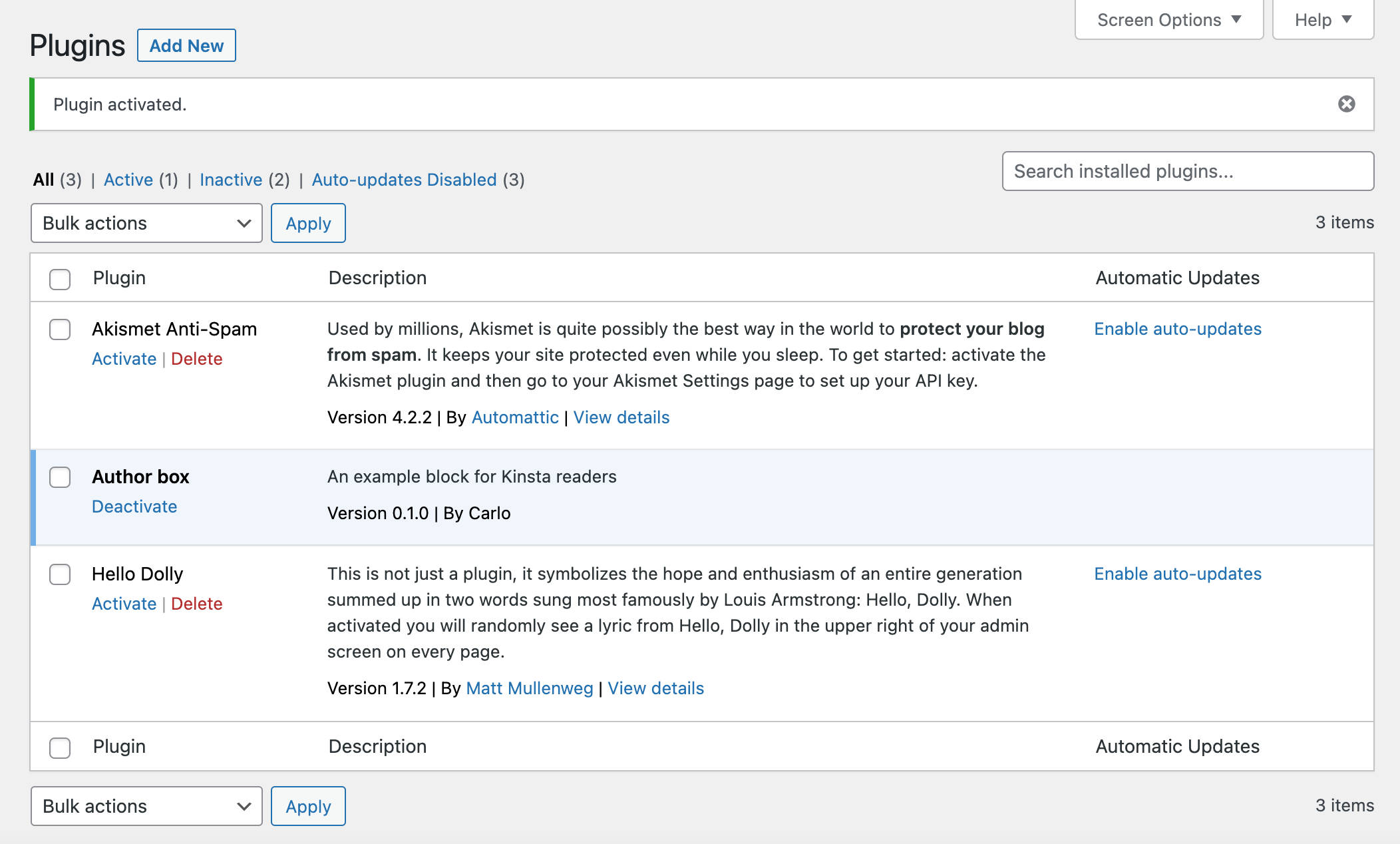Click dismiss notification close icon

click(x=1346, y=103)
